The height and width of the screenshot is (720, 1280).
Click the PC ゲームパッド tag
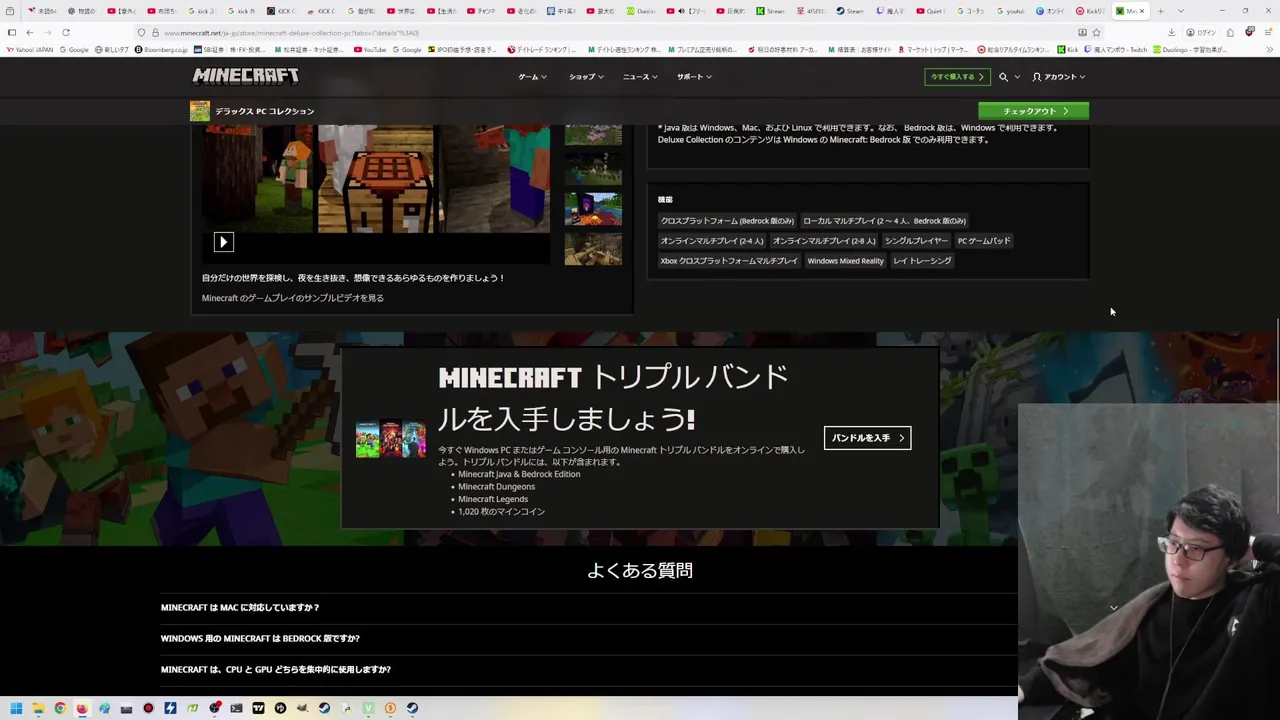click(984, 241)
